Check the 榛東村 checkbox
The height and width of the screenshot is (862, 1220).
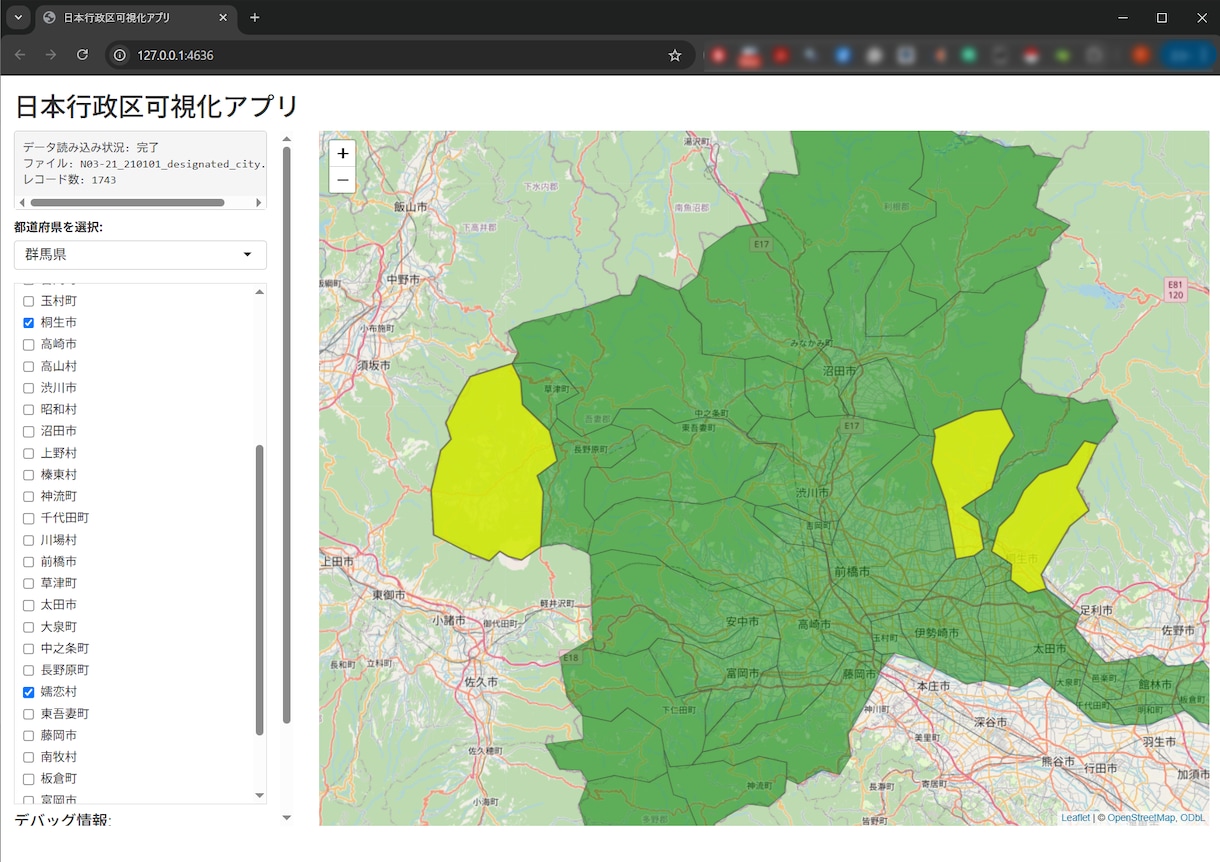pos(29,475)
